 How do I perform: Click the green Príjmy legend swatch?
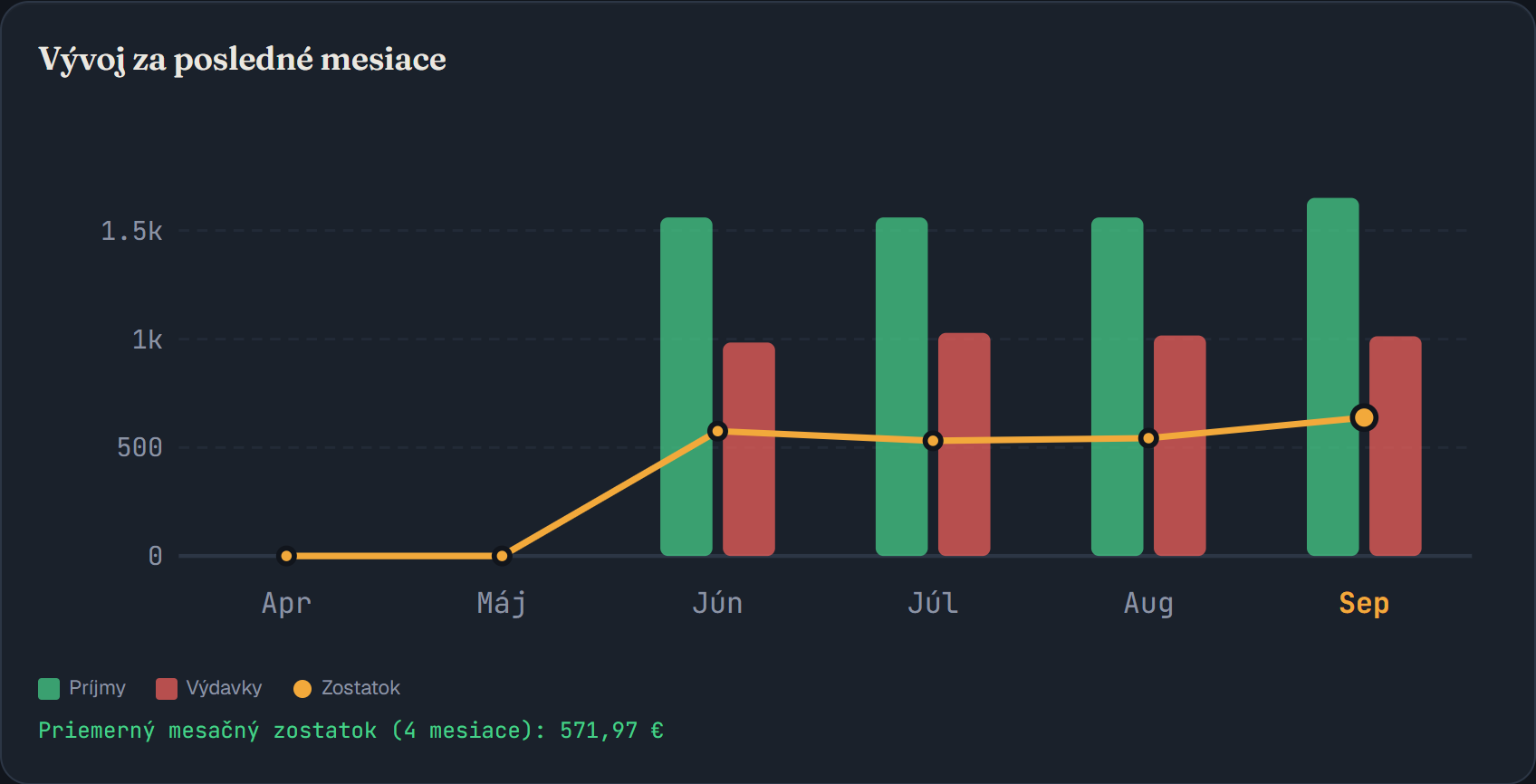click(49, 689)
